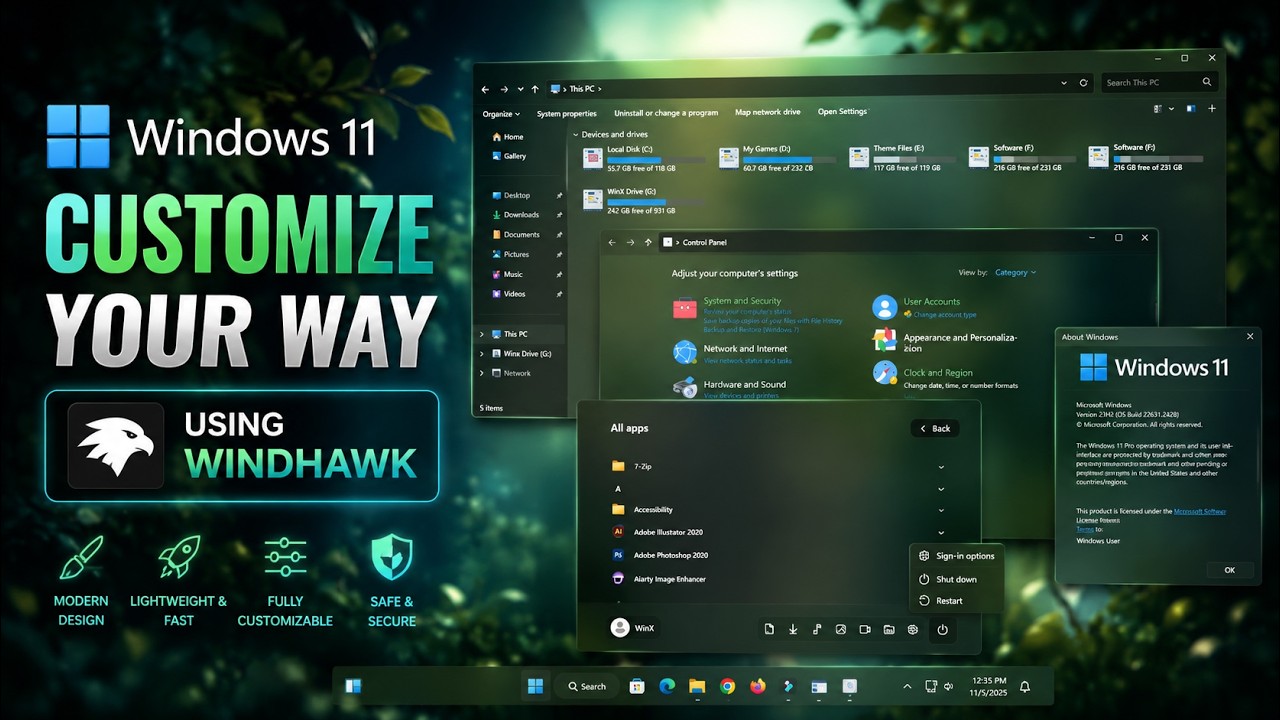Screen dimensions: 1280x720
Task: Expand the Network tree node
Action: (x=481, y=373)
